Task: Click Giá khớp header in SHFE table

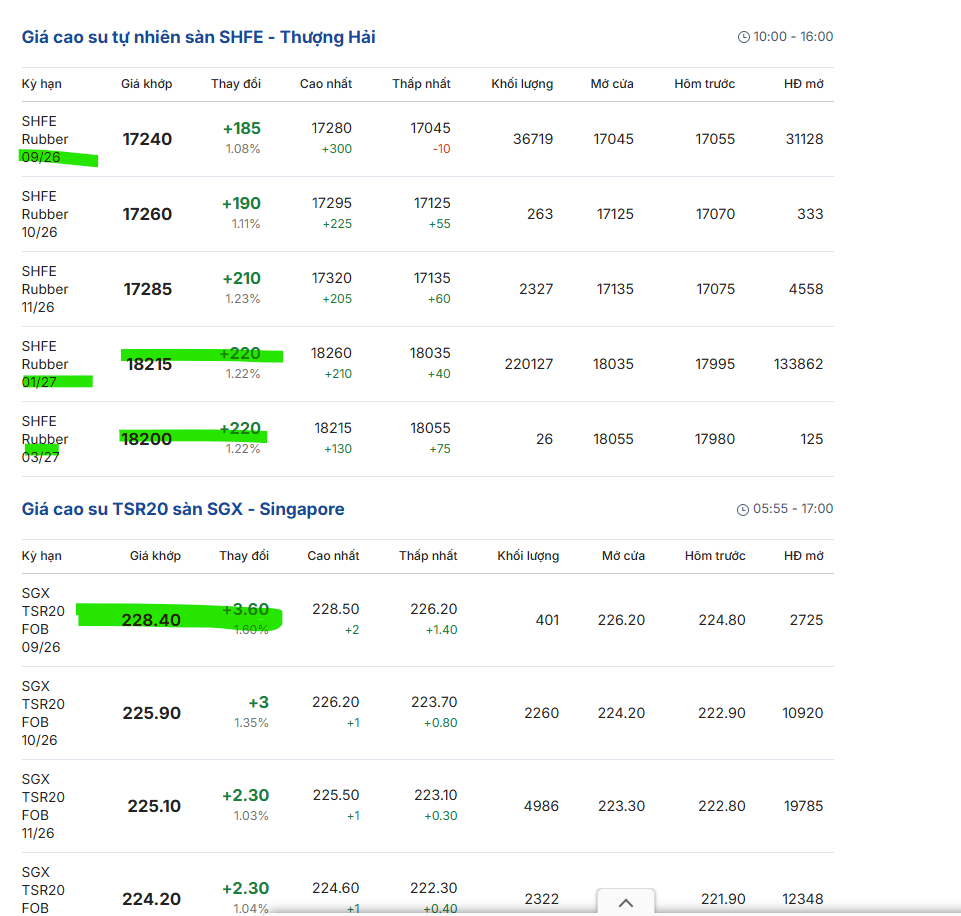Action: coord(146,84)
